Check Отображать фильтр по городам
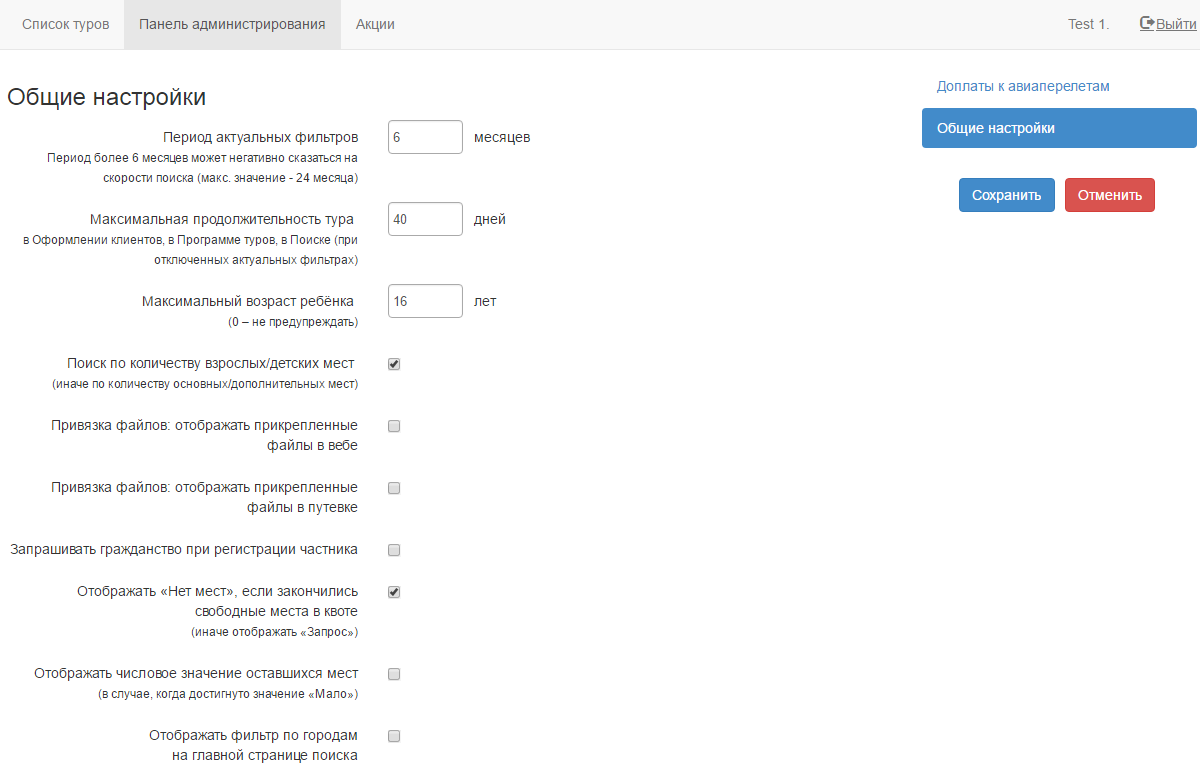Image resolution: width=1200 pixels, height=778 pixels. click(x=394, y=736)
